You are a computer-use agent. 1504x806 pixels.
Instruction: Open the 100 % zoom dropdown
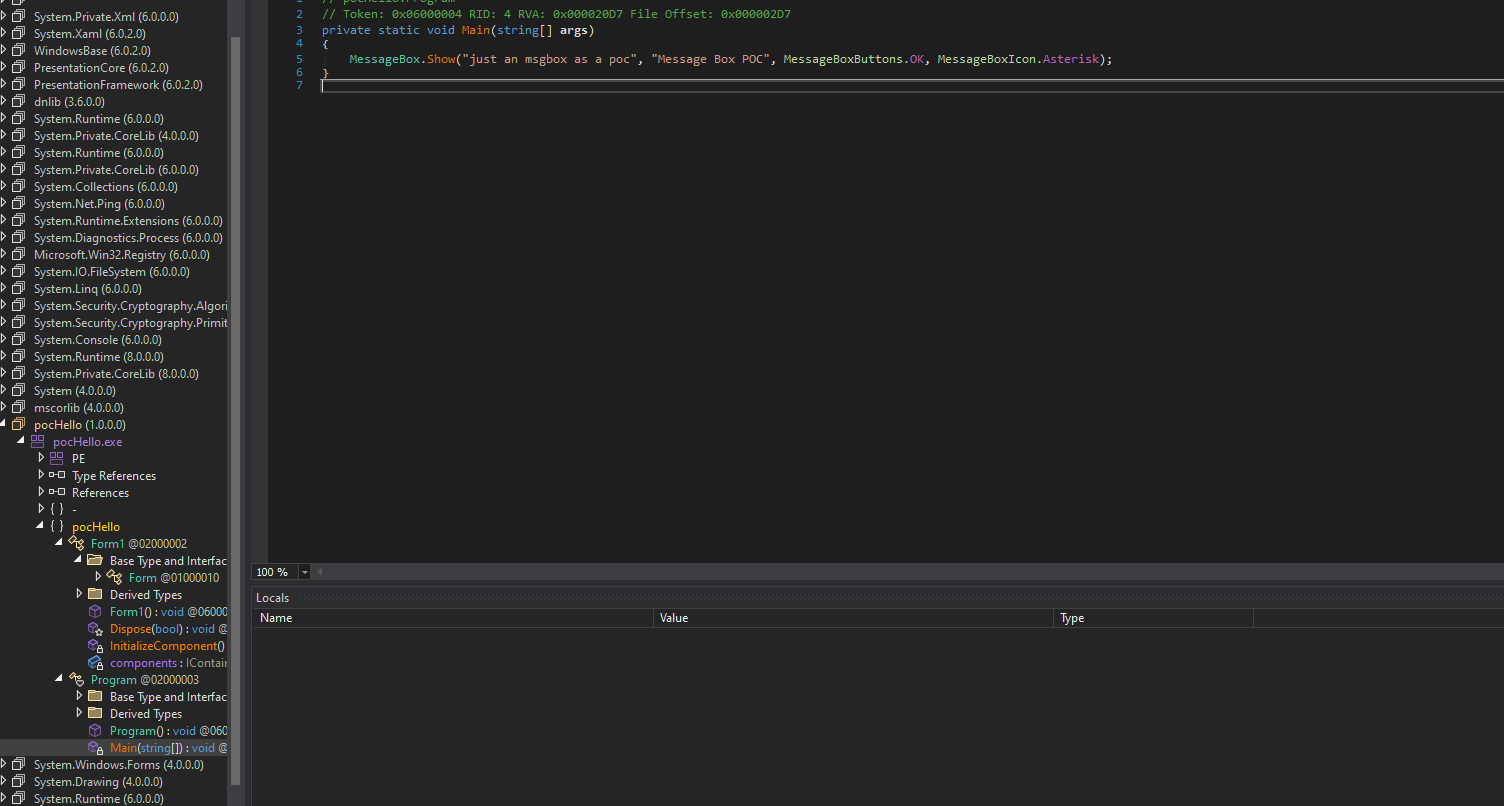click(x=305, y=572)
